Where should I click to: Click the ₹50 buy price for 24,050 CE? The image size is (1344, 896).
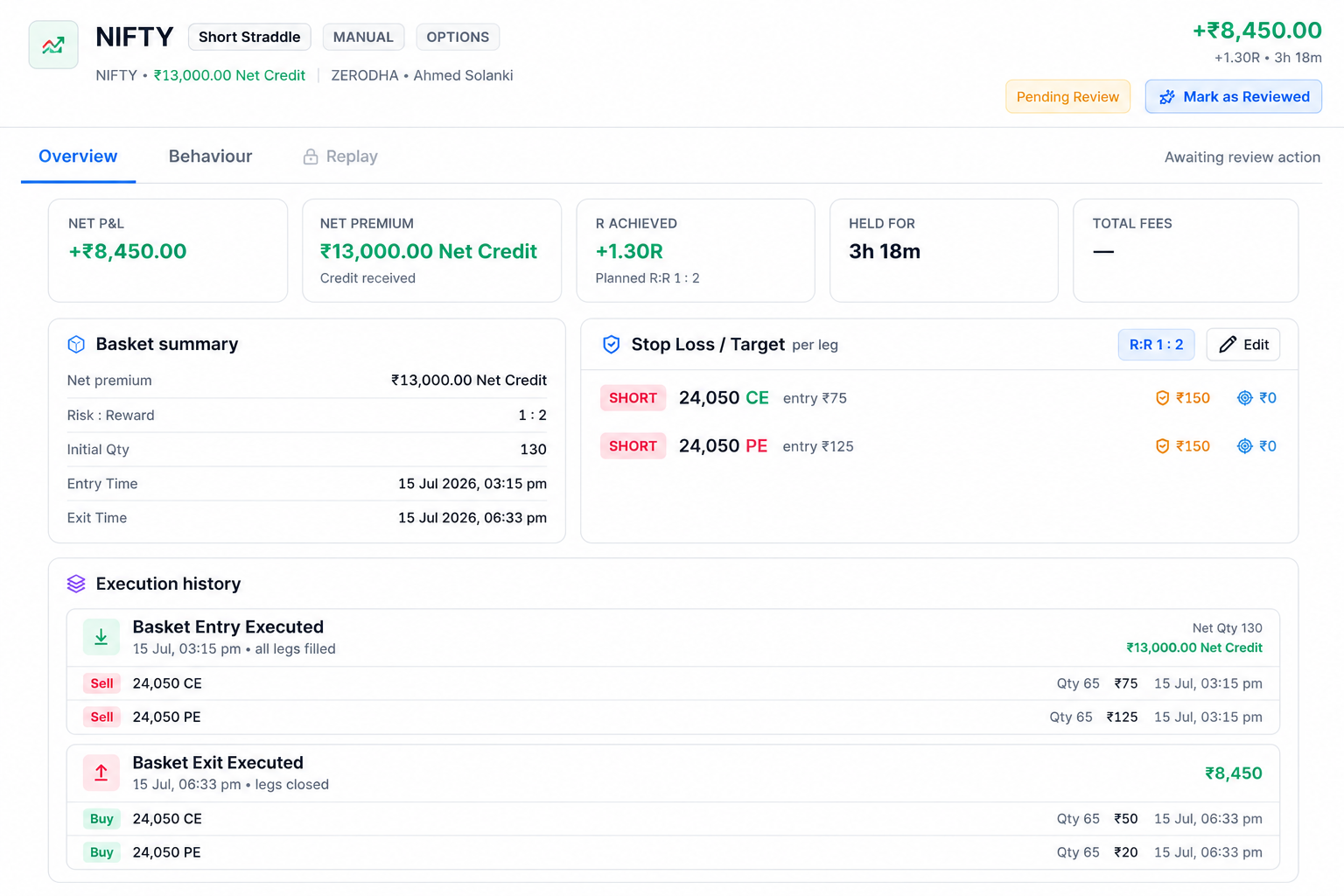(1126, 819)
